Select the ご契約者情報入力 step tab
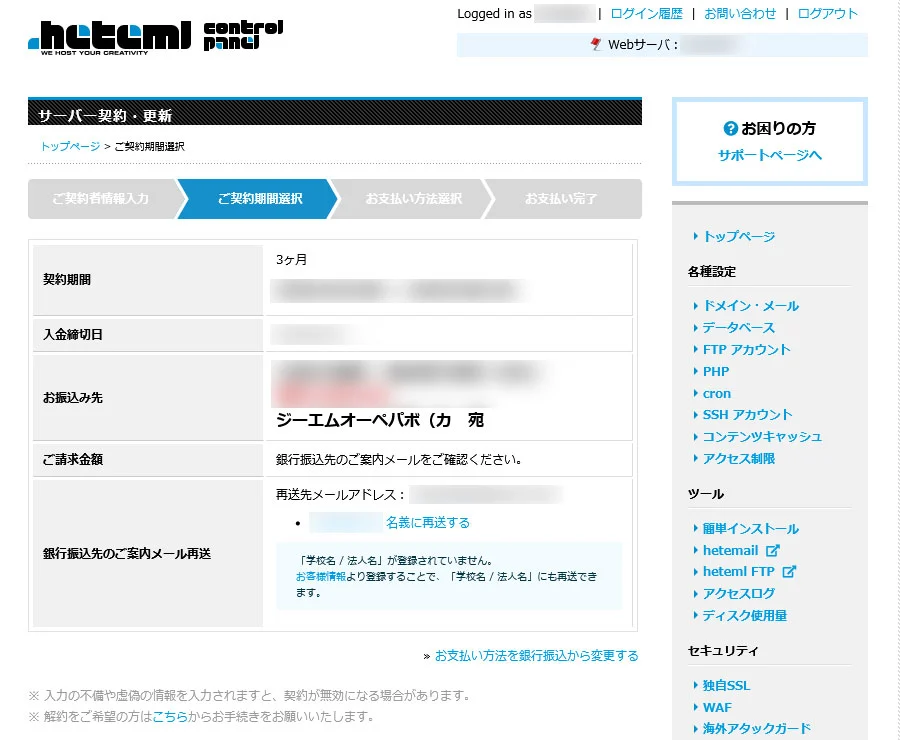 click(100, 199)
